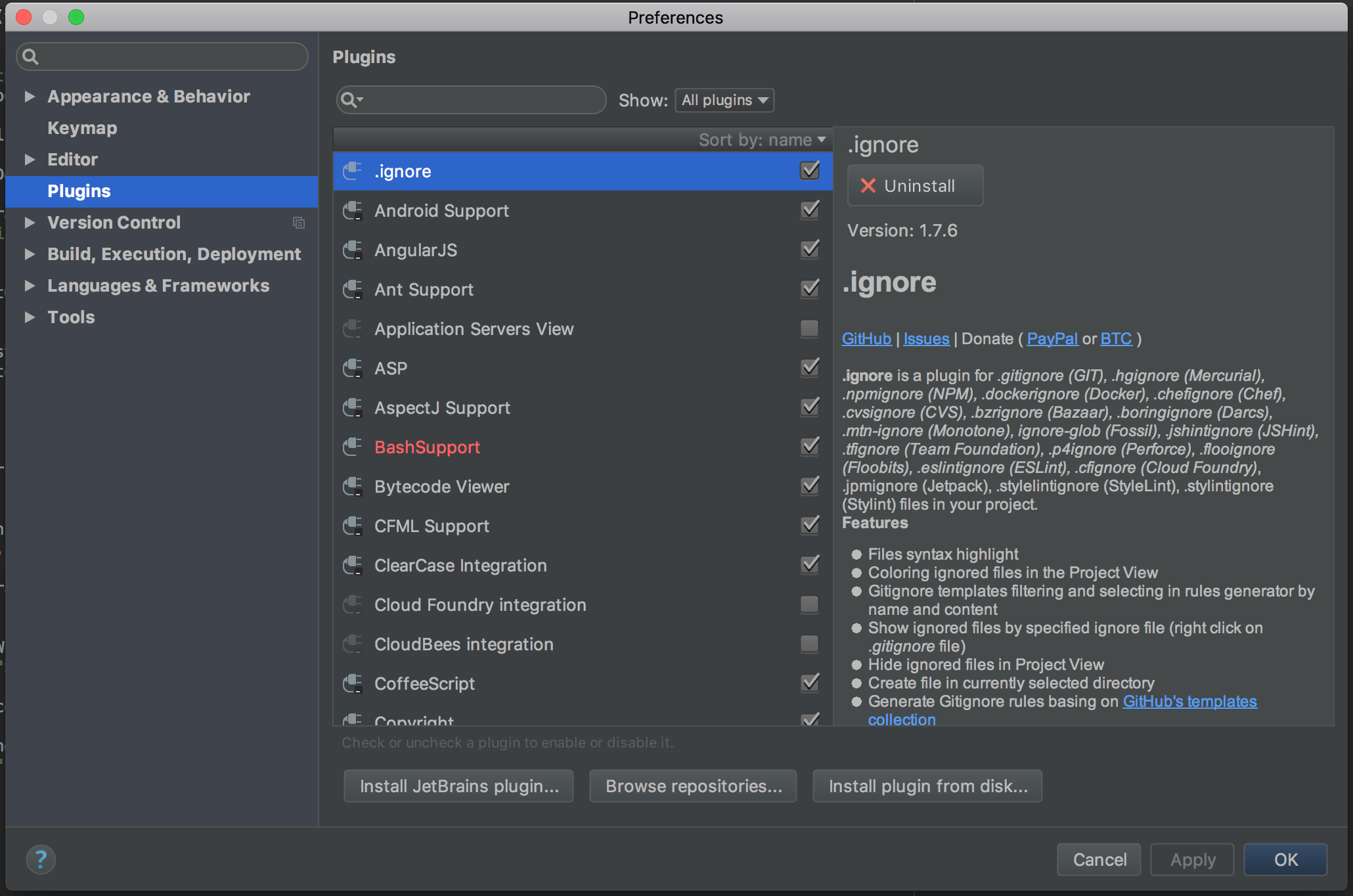Disable the Android Support plugin
Screen dimensions: 1353x896
click(x=809, y=210)
